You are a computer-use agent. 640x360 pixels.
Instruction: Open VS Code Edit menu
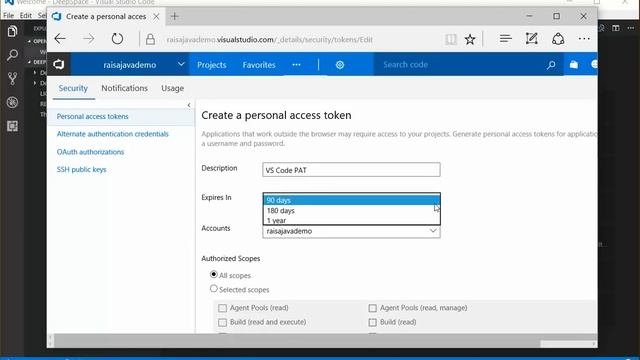point(25,16)
